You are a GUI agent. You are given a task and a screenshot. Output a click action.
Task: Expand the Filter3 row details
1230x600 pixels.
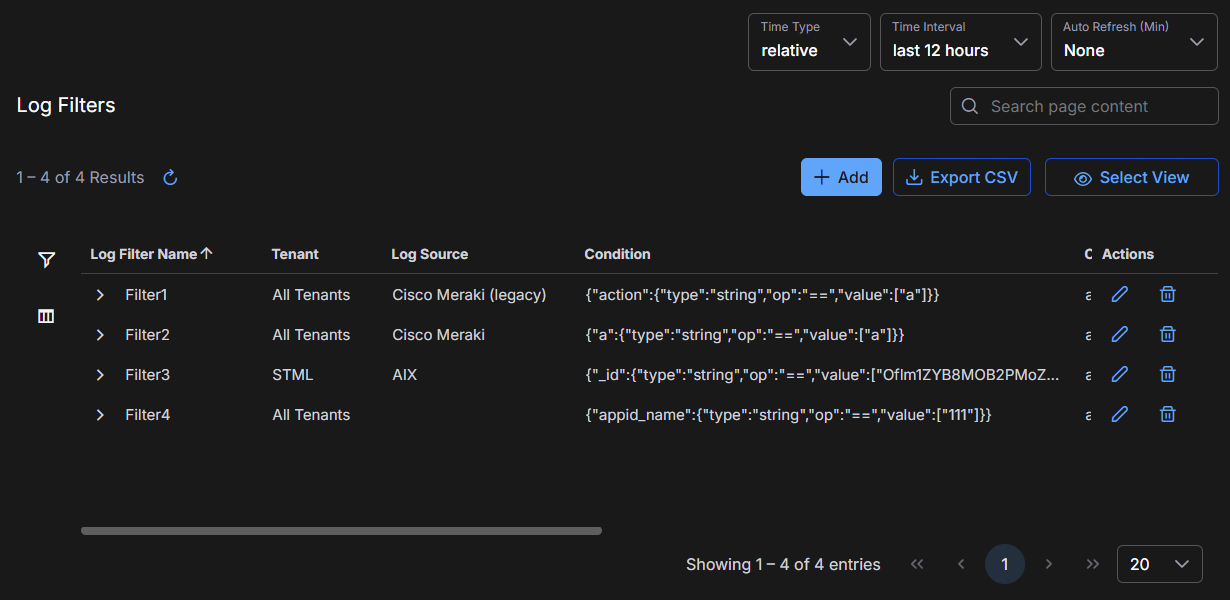pyautogui.click(x=100, y=375)
